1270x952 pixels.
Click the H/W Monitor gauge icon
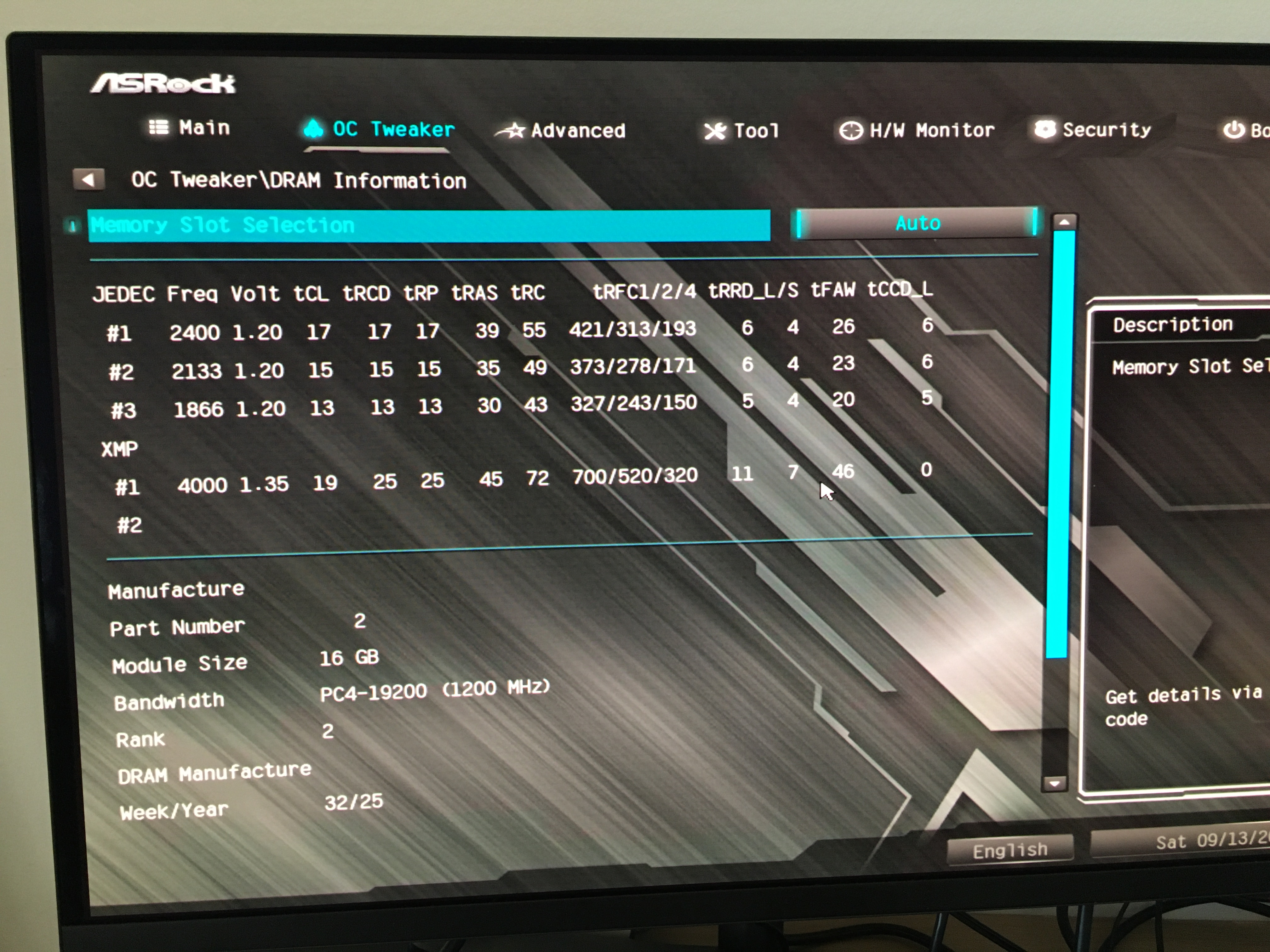[x=850, y=131]
